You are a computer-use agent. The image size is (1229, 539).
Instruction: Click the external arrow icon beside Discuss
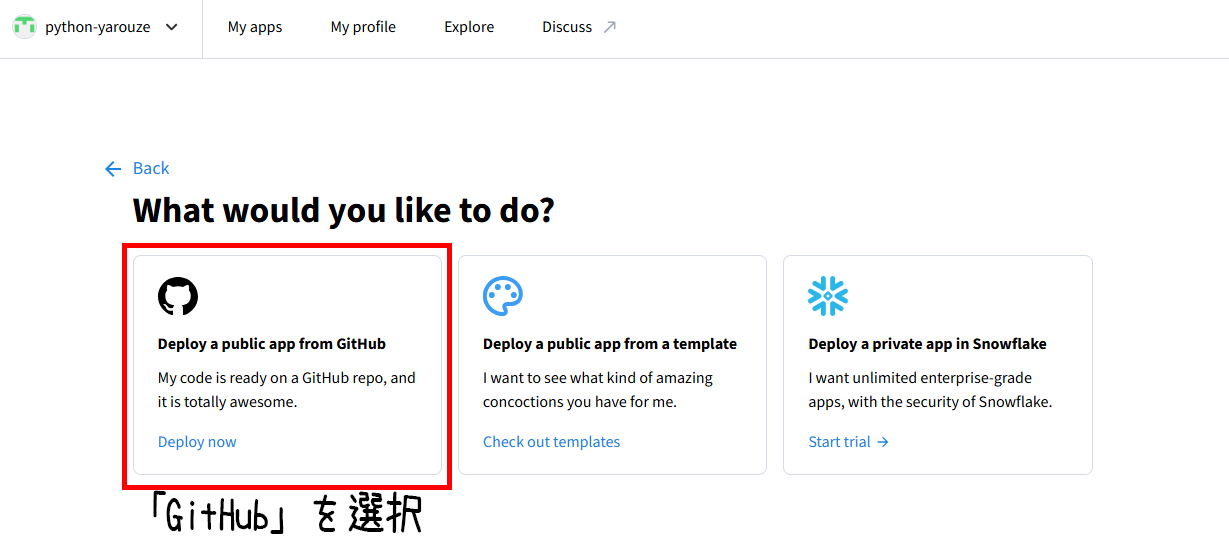pyautogui.click(x=609, y=27)
